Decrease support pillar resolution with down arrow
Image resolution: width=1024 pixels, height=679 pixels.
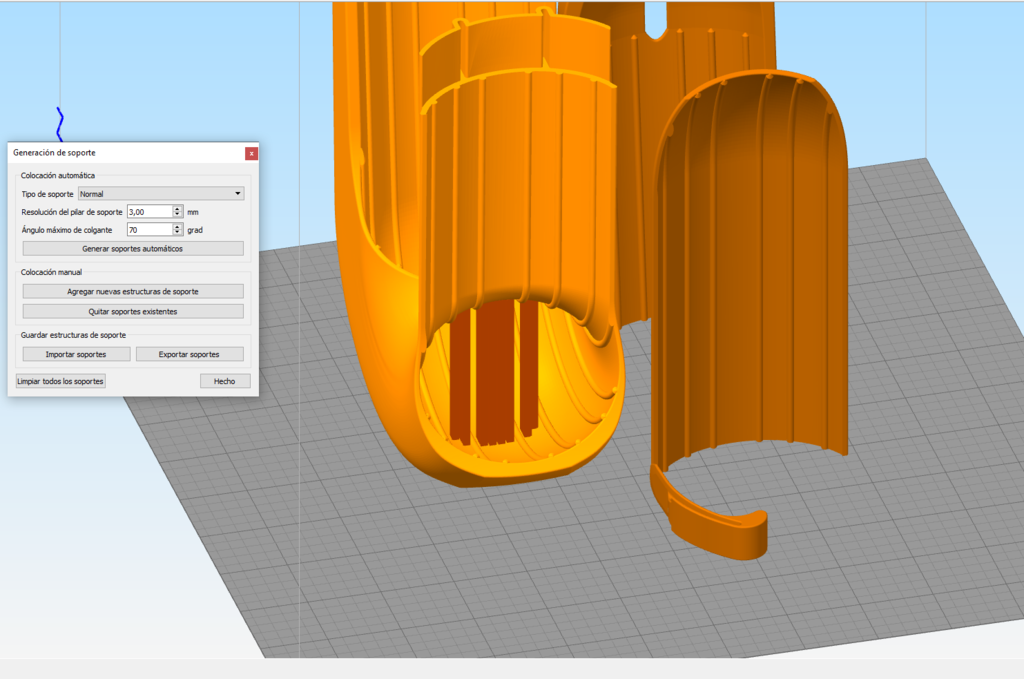[x=178, y=215]
